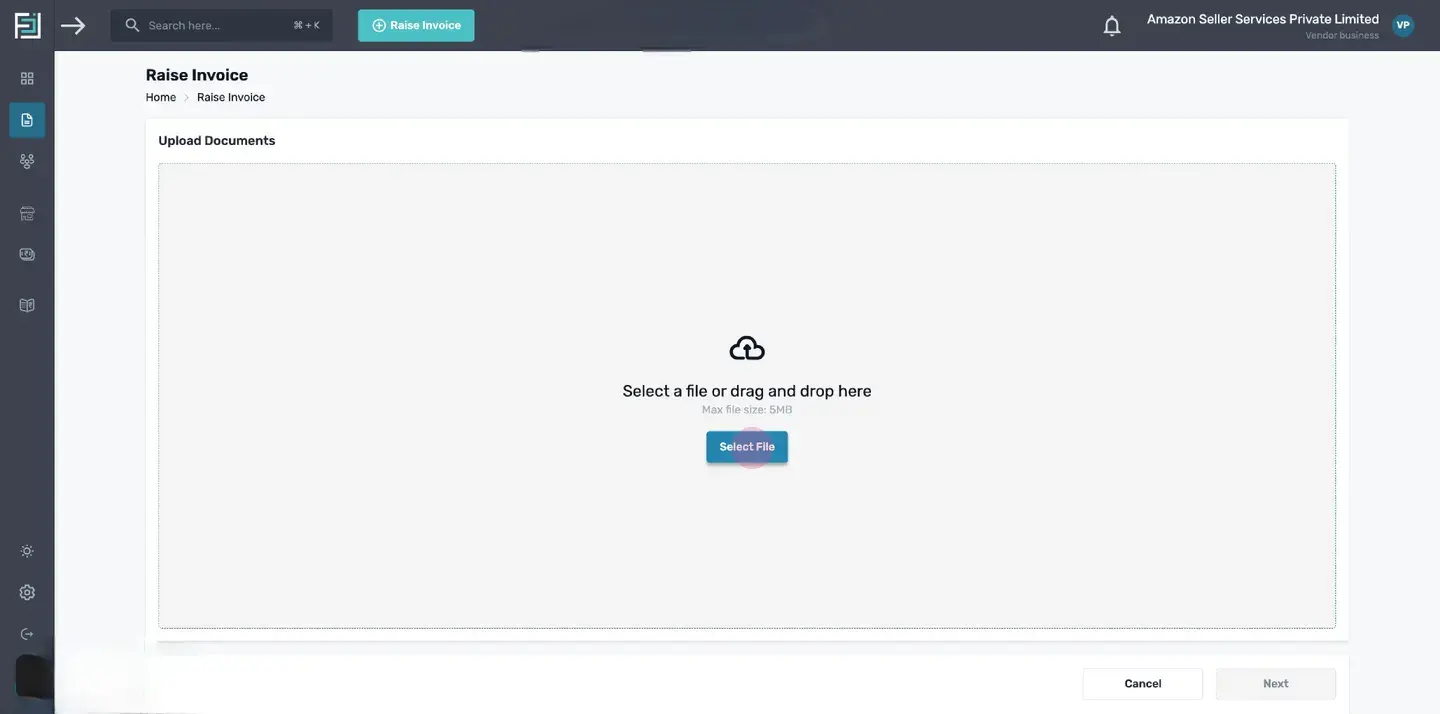Click the Raise Invoice page title
This screenshot has height=714, width=1440.
[x=197, y=75]
